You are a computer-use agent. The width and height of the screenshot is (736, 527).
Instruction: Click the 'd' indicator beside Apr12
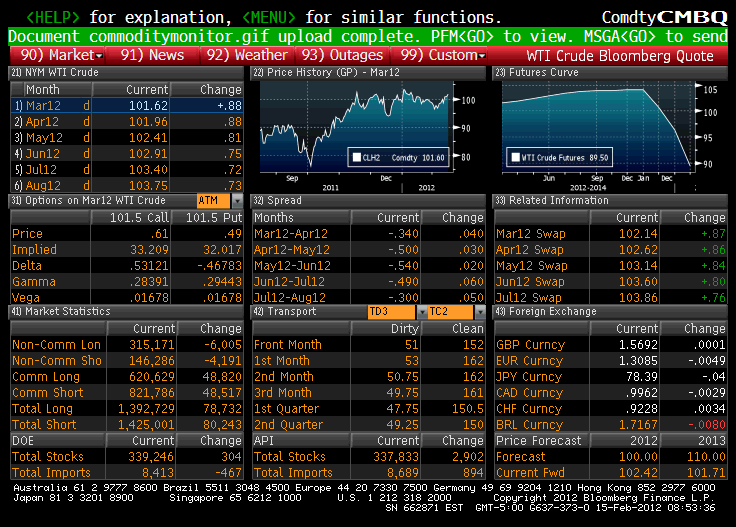coord(86,121)
